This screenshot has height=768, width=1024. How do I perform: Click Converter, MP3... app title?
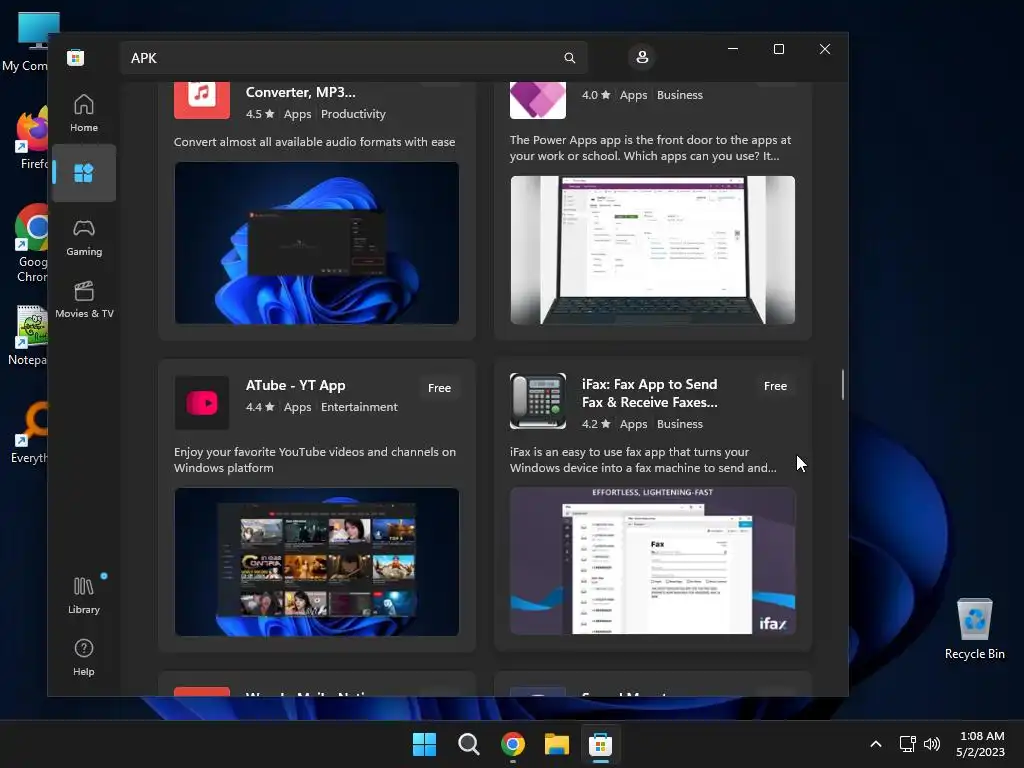[300, 92]
